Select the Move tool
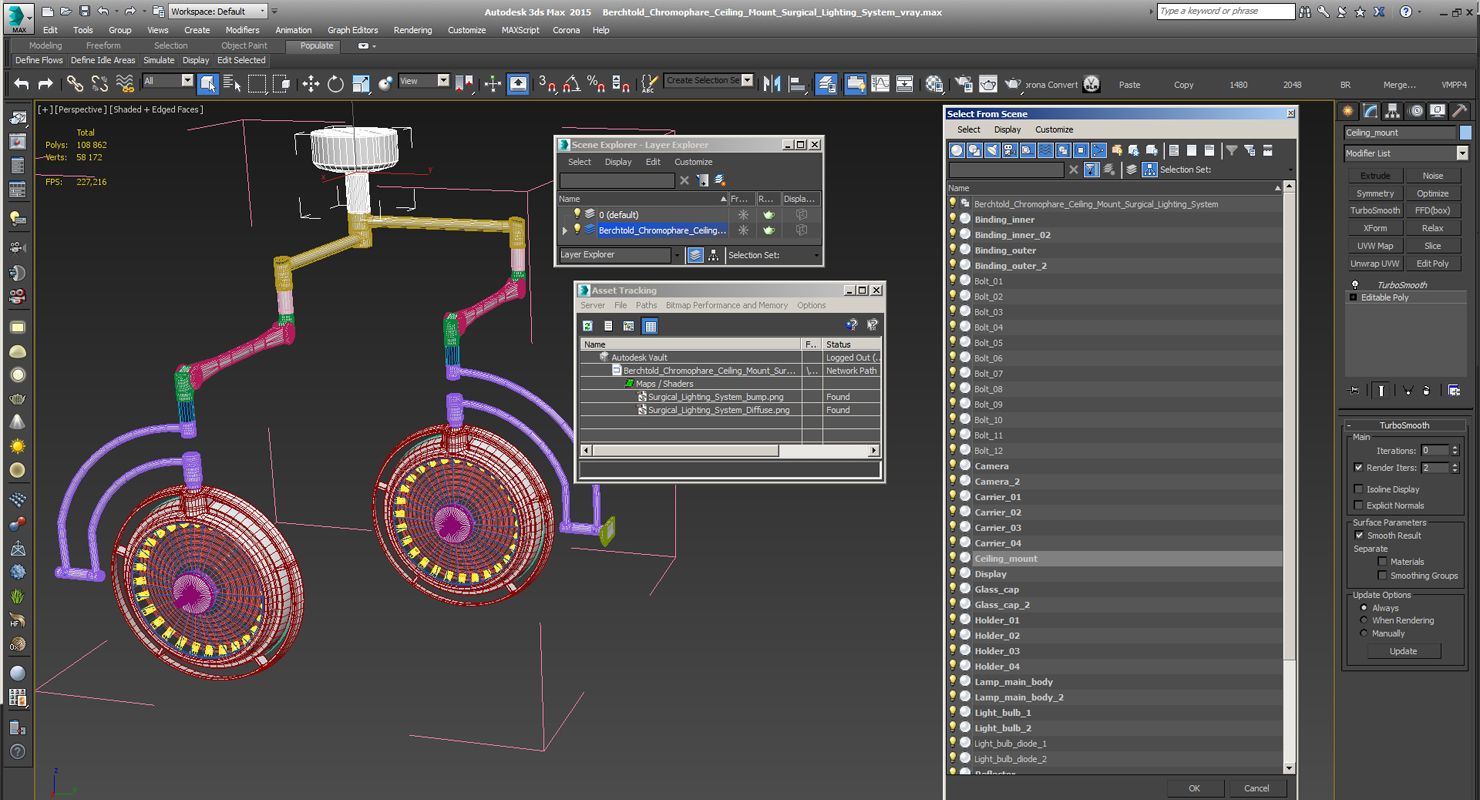1480x800 pixels. 311,84
